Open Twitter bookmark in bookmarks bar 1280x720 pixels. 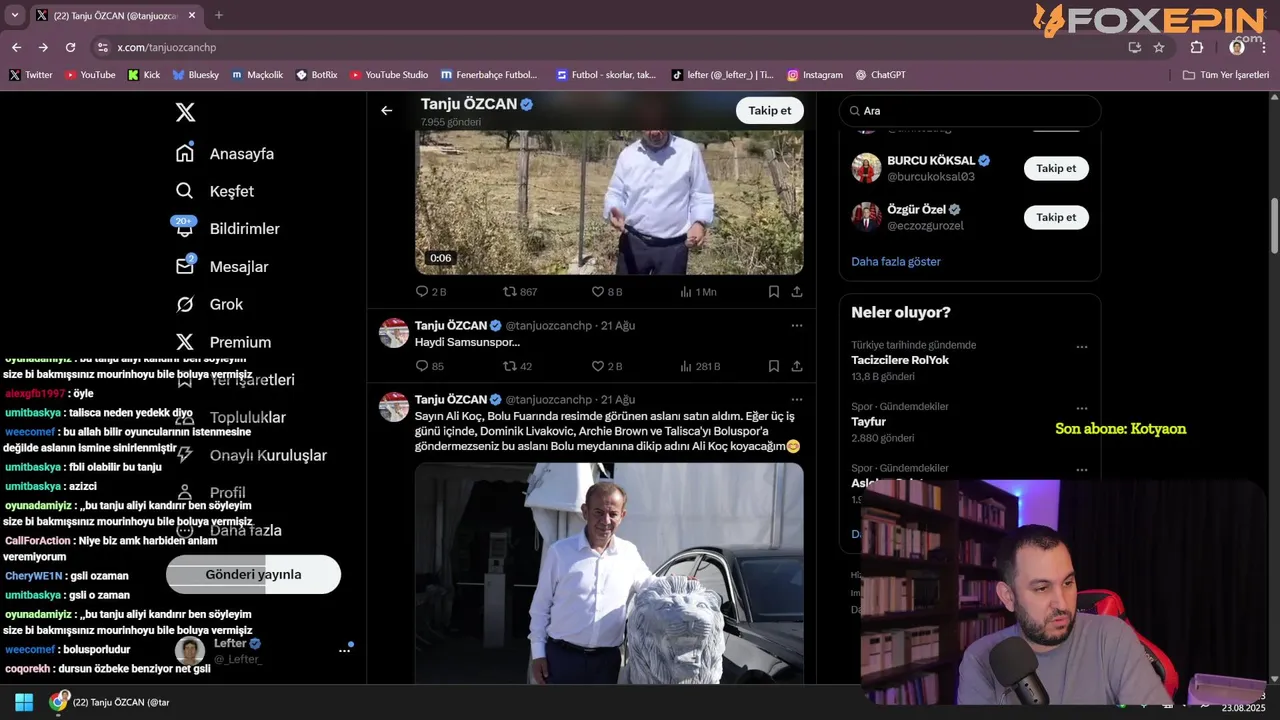point(31,75)
